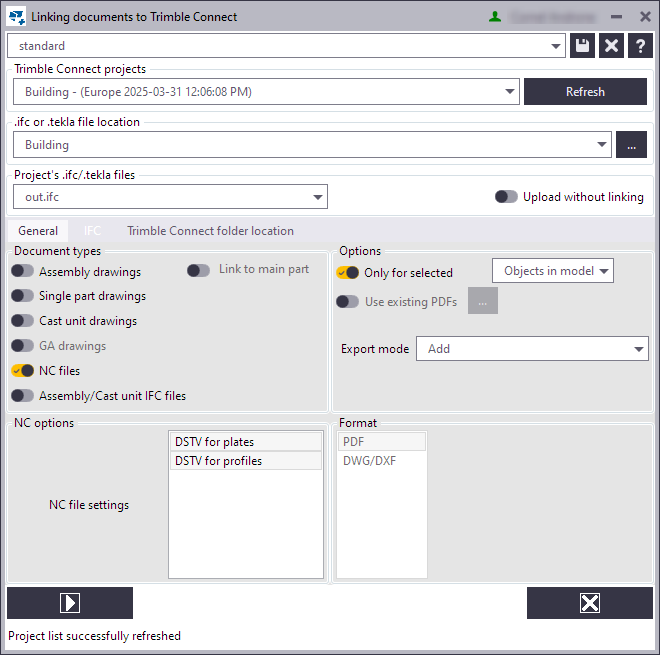Start linking with the play arrow button
Viewport: 660px width, 655px height.
pos(70,603)
